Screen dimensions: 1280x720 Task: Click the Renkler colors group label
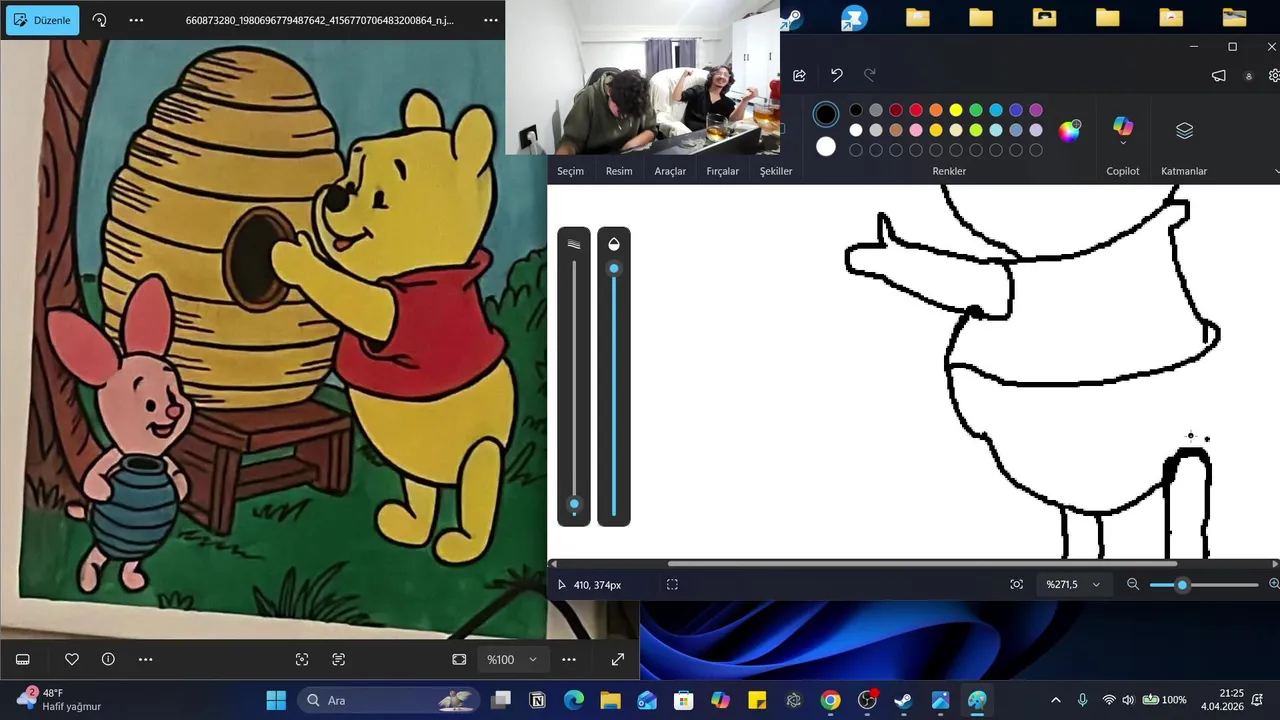coord(949,171)
